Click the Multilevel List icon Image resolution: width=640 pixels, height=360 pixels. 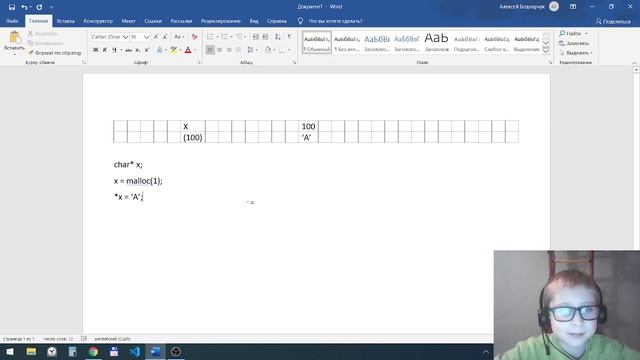pyautogui.click(x=239, y=37)
